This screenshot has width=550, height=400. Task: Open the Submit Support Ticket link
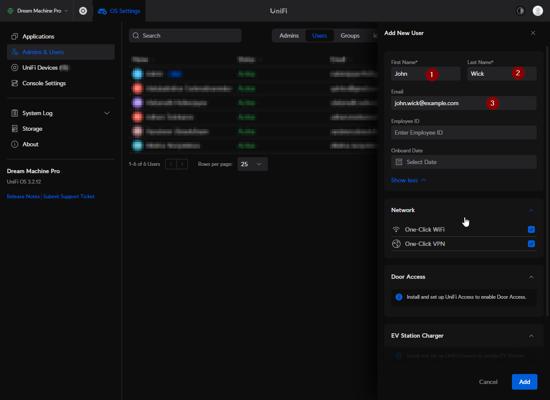(69, 196)
